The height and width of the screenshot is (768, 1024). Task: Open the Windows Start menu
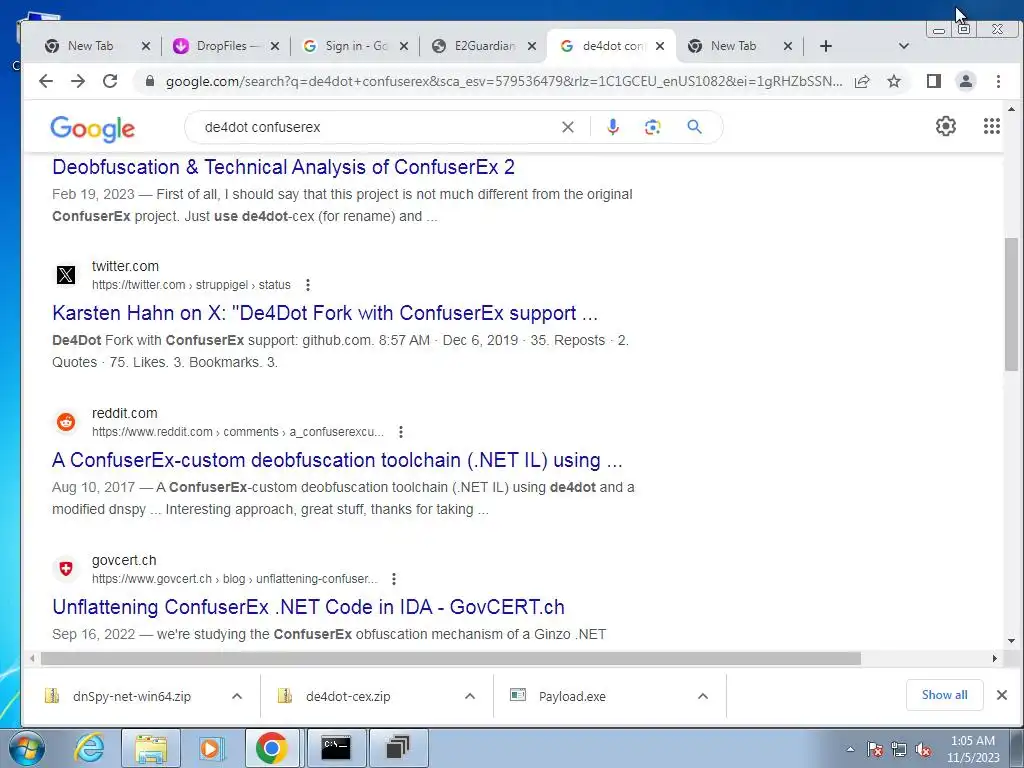coord(26,748)
